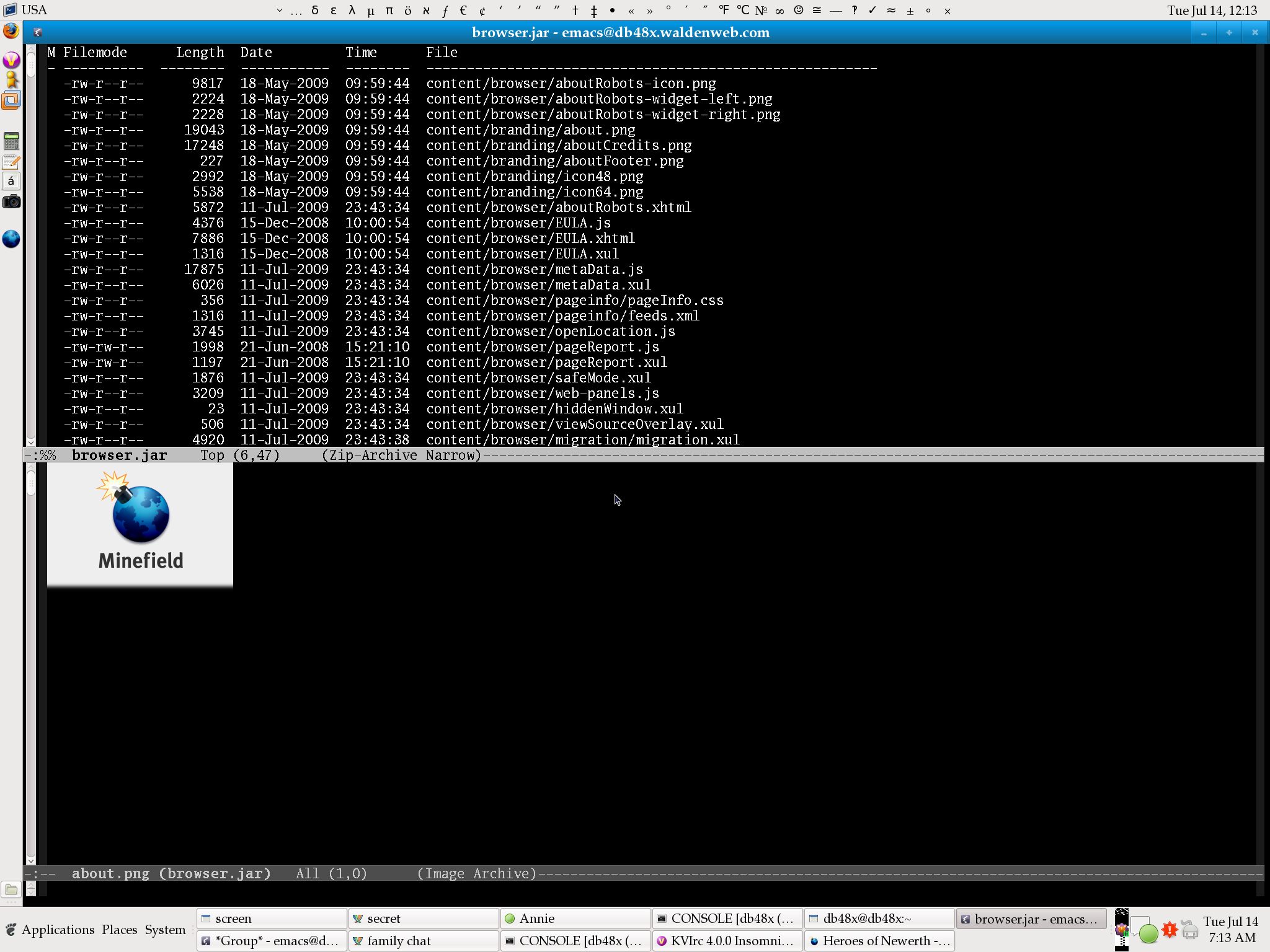Screen dimensions: 1270x952
Task: Switch to the screen taskbar window
Action: tap(272, 919)
